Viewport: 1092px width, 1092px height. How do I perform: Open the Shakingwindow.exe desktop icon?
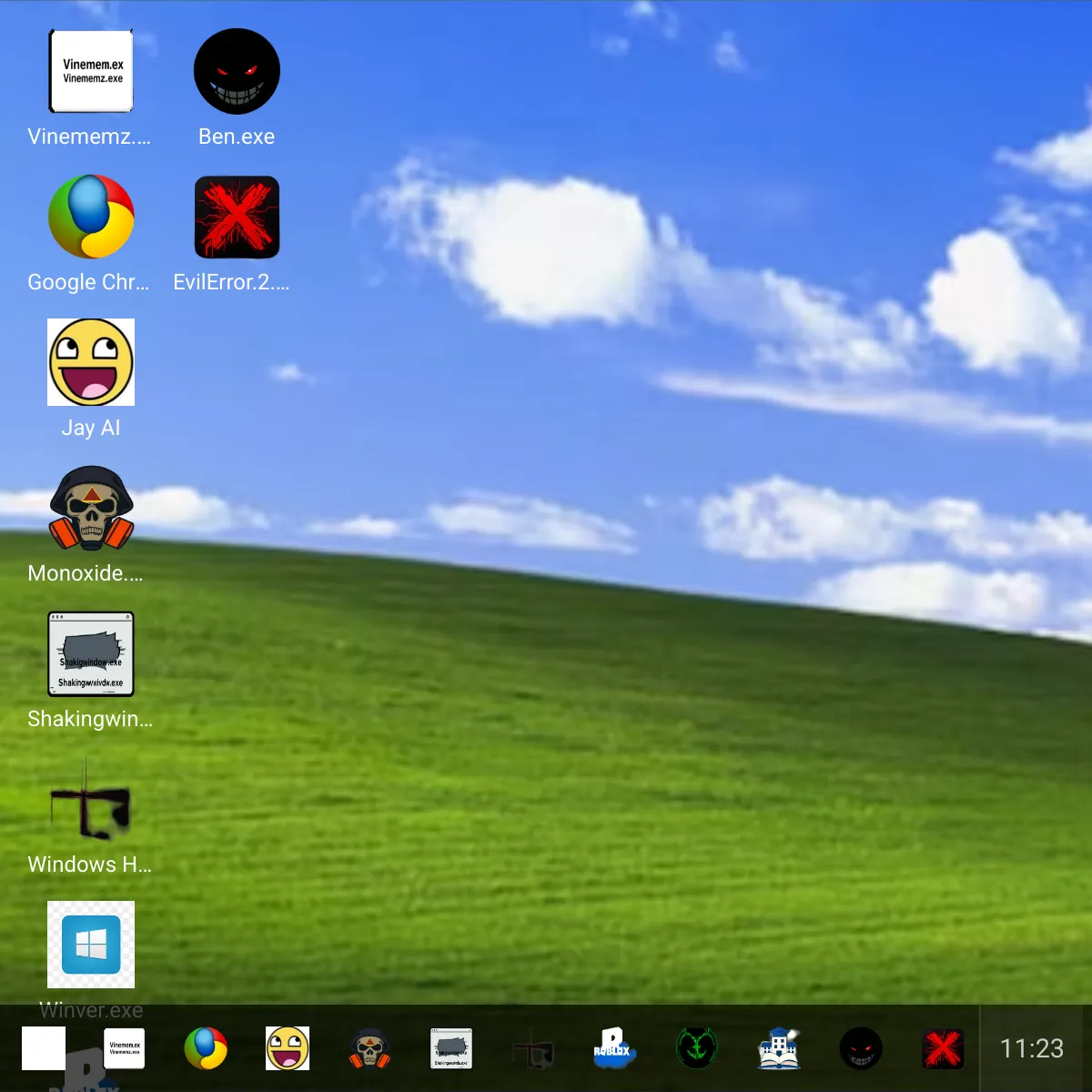coord(91,653)
